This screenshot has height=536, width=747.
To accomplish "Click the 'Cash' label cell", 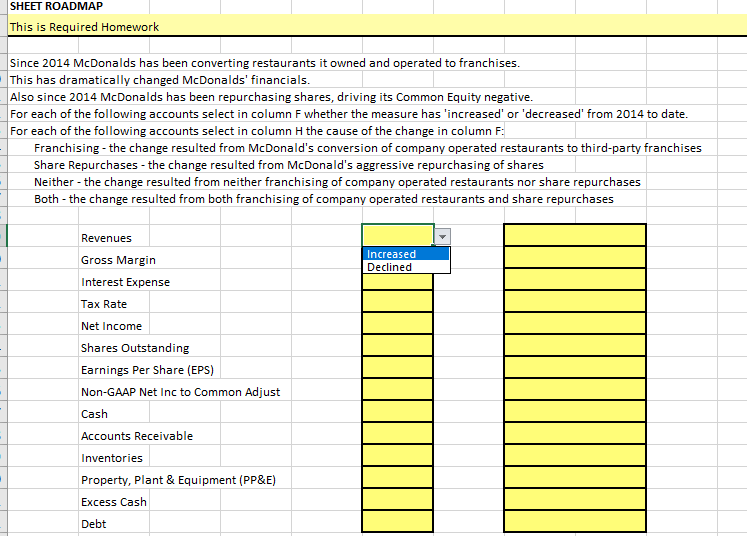I will 94,414.
